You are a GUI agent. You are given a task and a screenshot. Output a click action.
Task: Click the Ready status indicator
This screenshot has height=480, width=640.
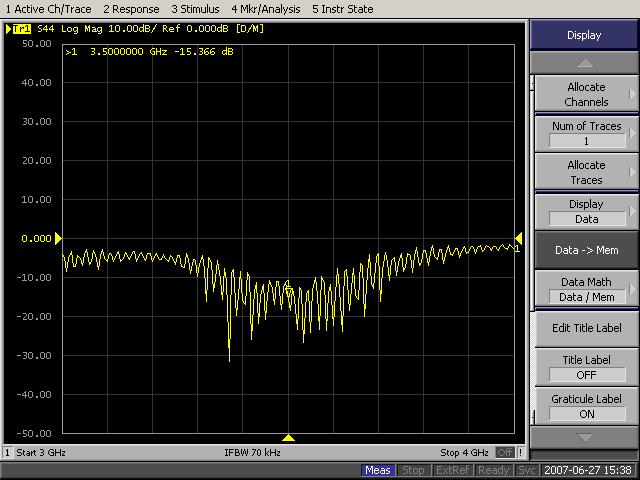coord(493,470)
